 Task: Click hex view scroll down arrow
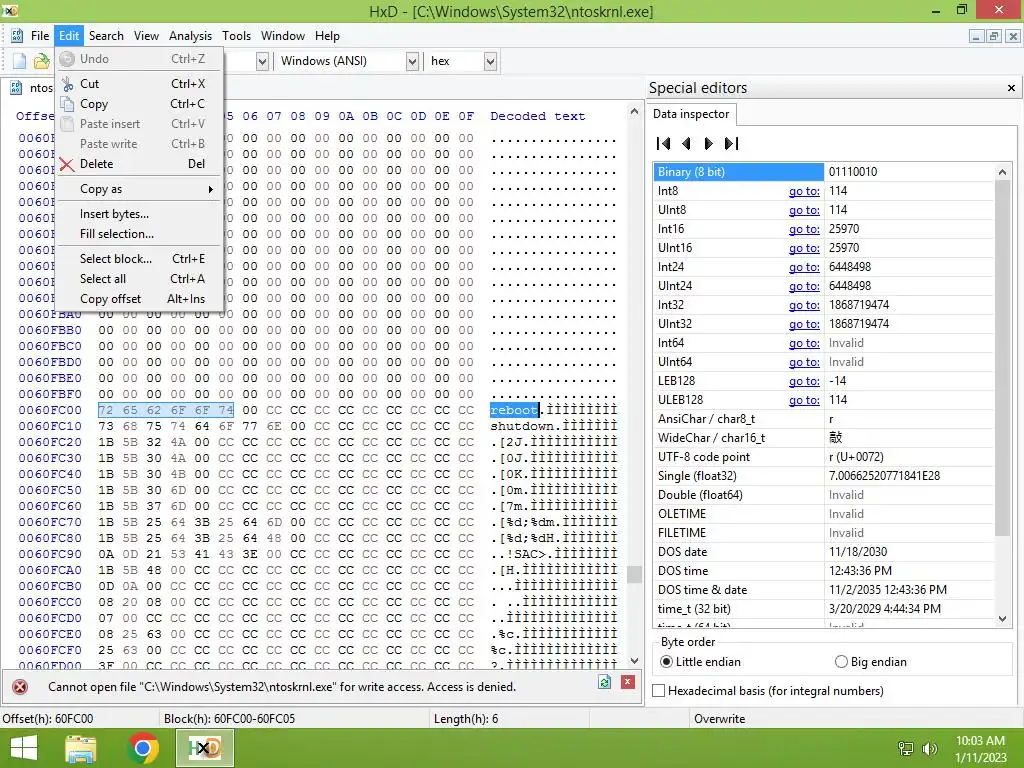click(x=634, y=661)
